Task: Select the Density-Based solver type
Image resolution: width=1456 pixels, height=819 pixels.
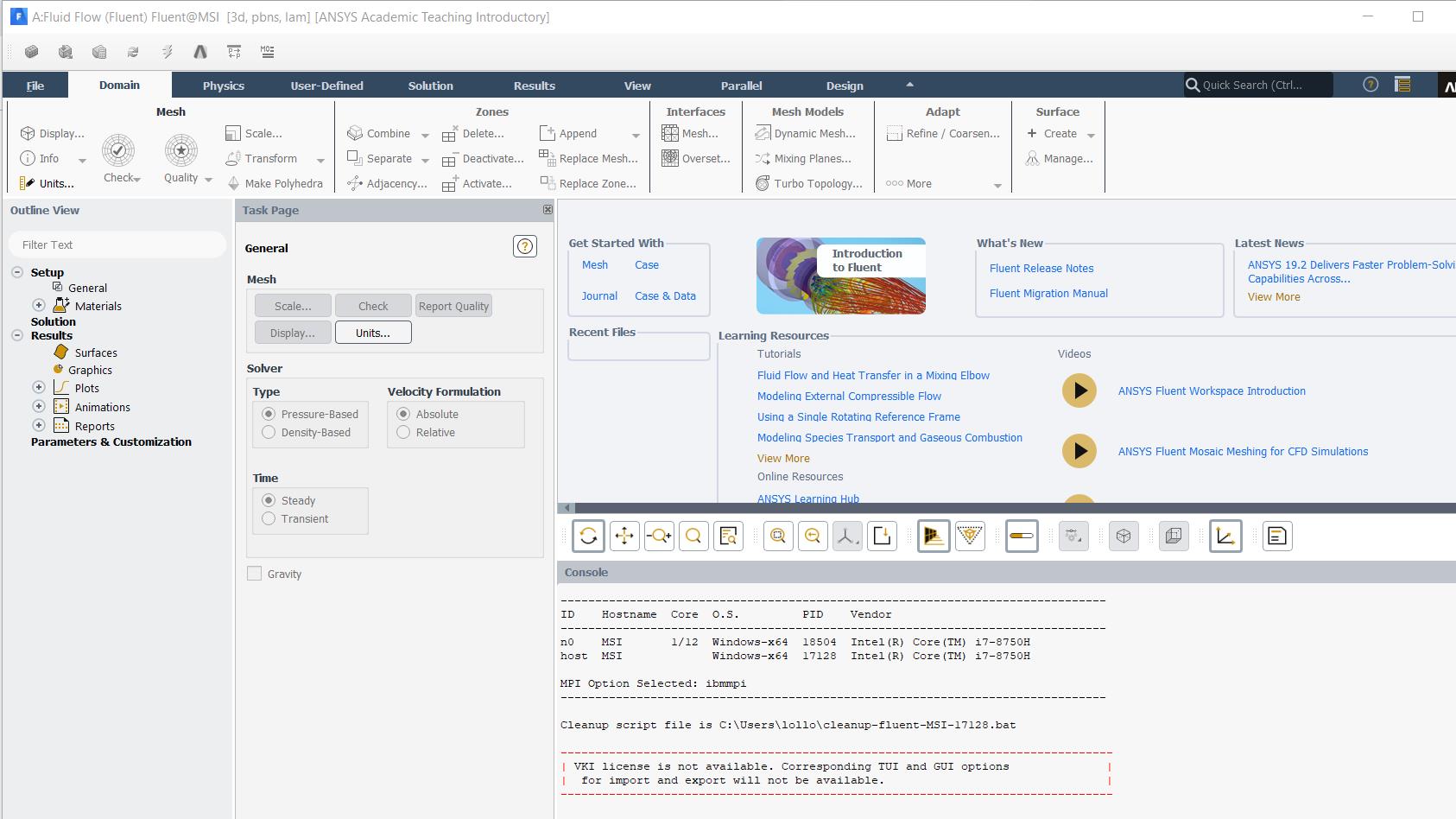Action: 269,432
